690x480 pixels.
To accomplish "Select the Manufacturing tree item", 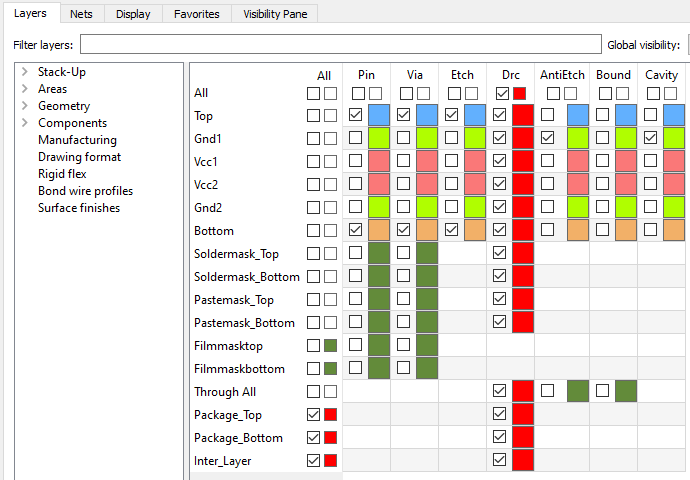I will click(x=77, y=140).
